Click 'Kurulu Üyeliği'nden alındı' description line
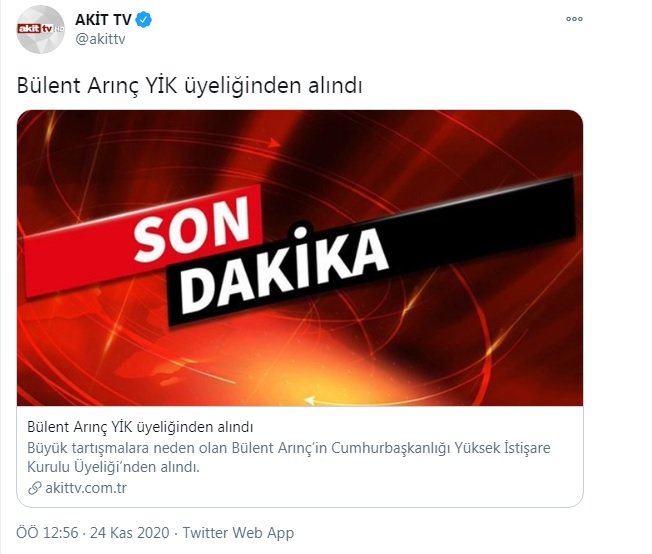The image size is (652, 554). point(114,467)
